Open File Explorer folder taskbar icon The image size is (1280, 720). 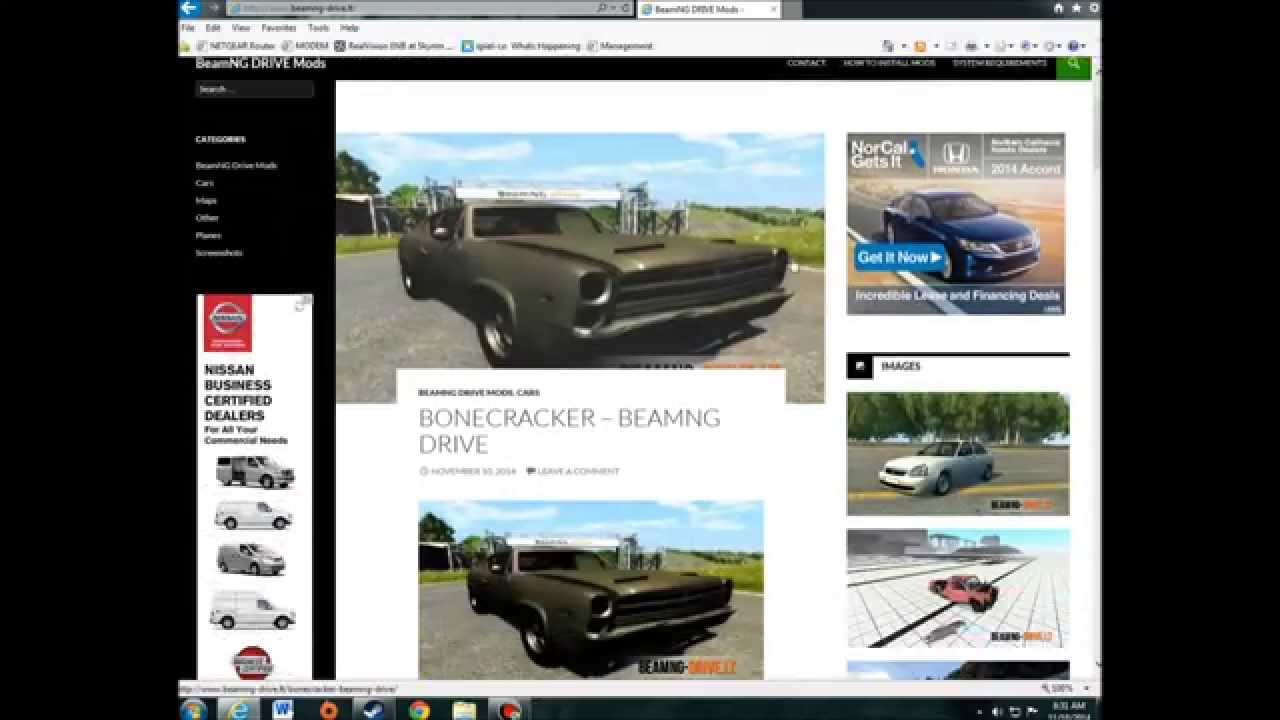(464, 709)
